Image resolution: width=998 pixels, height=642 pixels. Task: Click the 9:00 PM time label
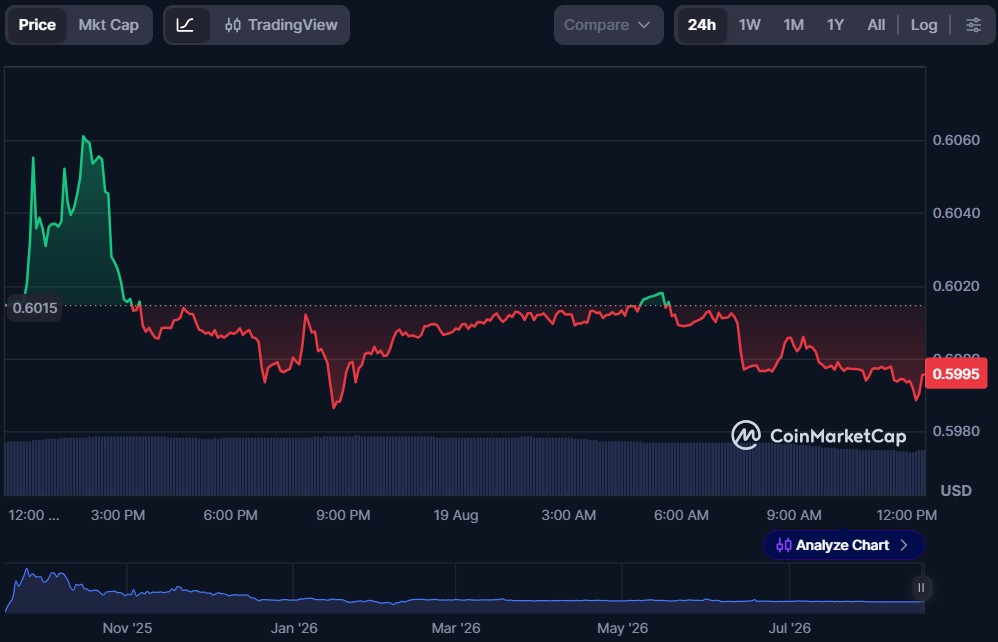click(x=343, y=515)
